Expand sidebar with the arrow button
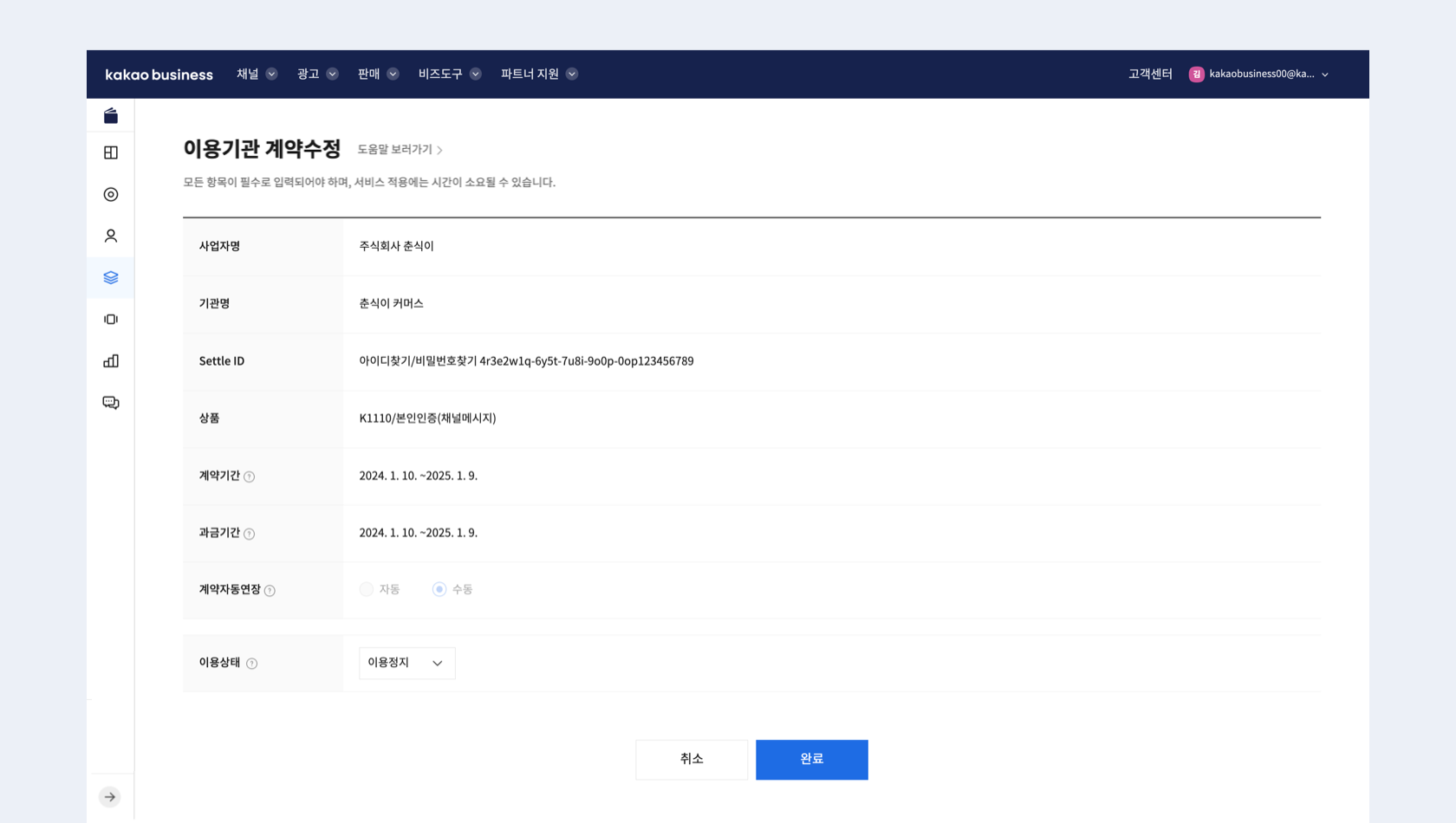Image resolution: width=1456 pixels, height=823 pixels. 110,796
